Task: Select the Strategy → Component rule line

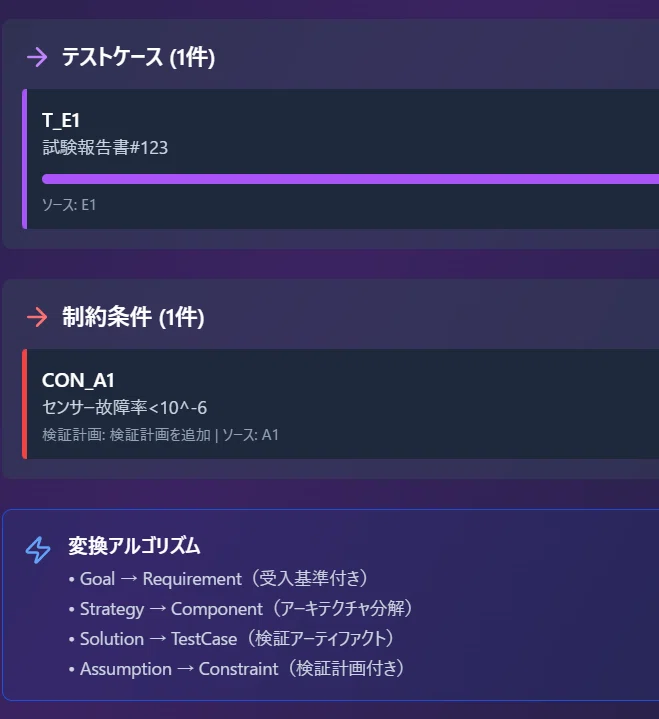Action: 241,609
